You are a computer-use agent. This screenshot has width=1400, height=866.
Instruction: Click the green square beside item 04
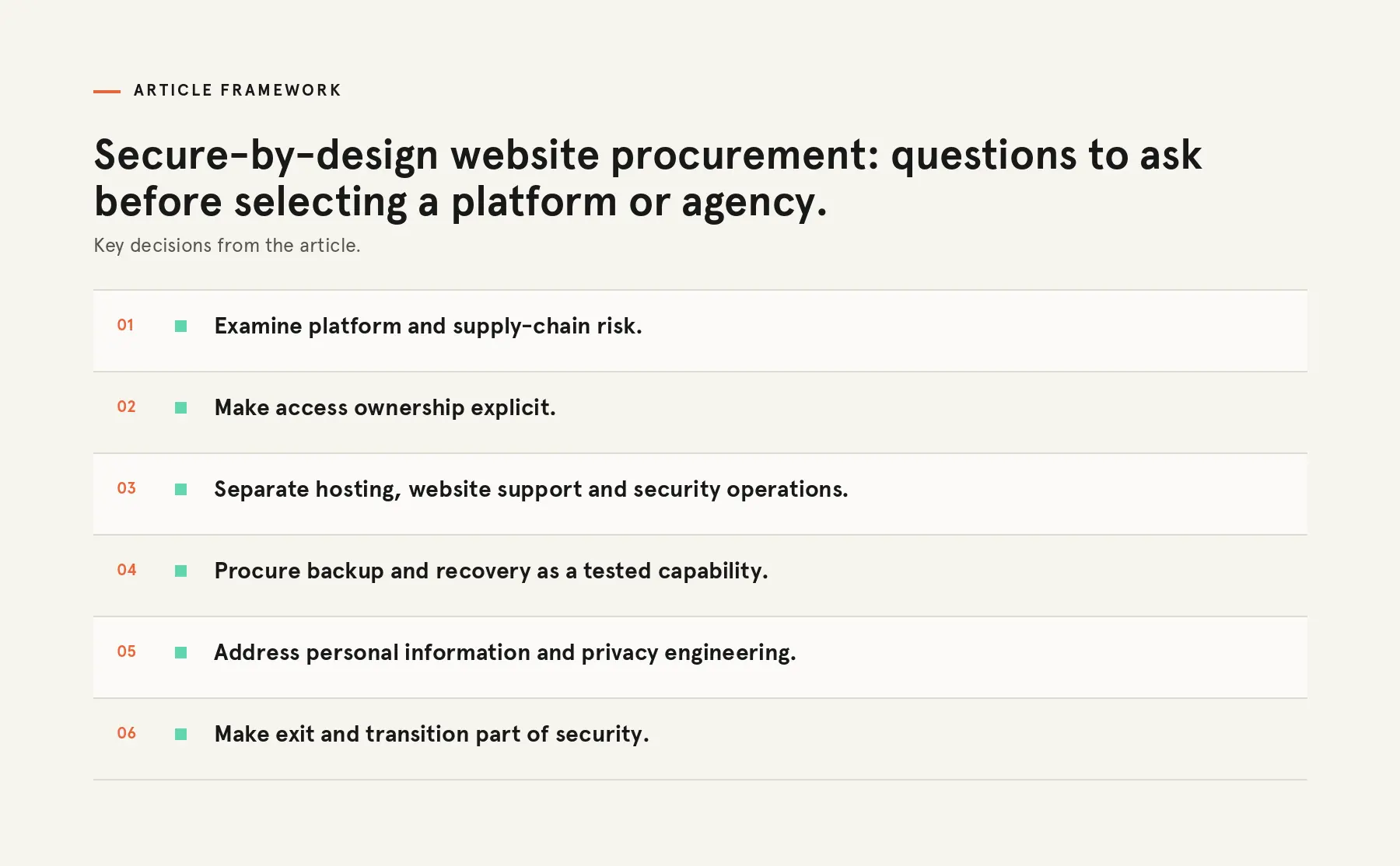[181, 571]
